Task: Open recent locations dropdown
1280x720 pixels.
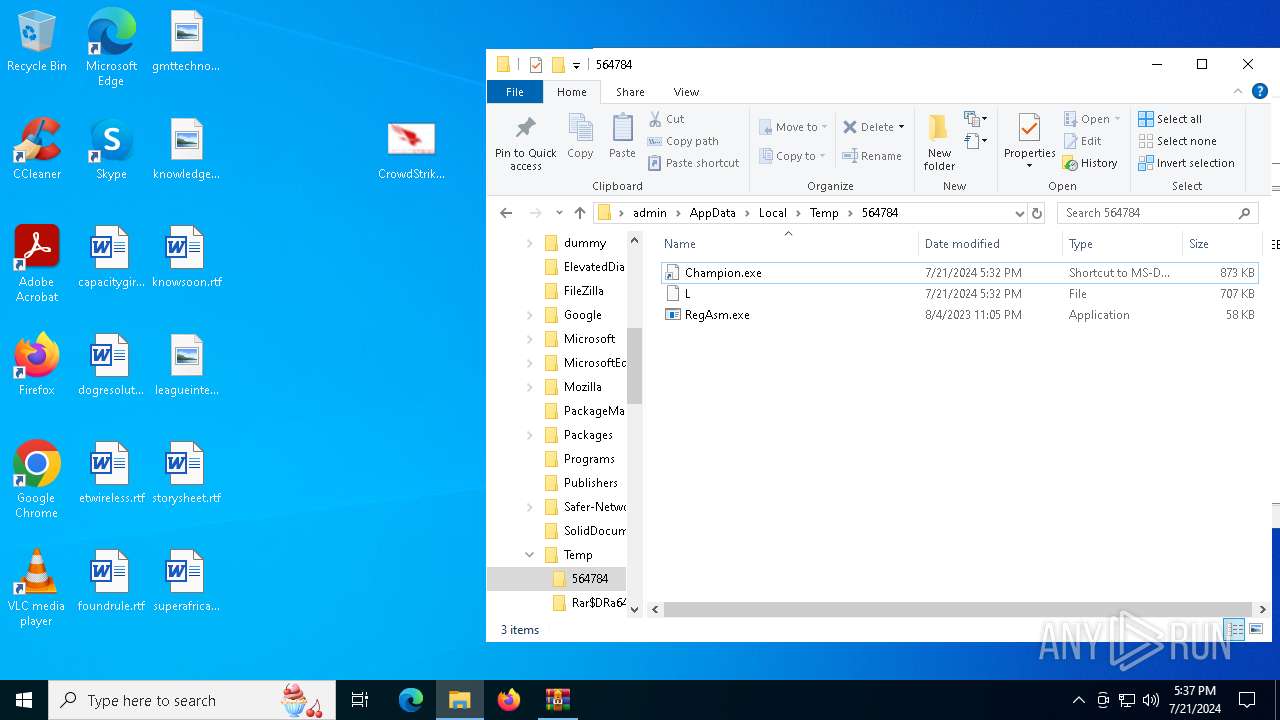Action: [x=559, y=213]
